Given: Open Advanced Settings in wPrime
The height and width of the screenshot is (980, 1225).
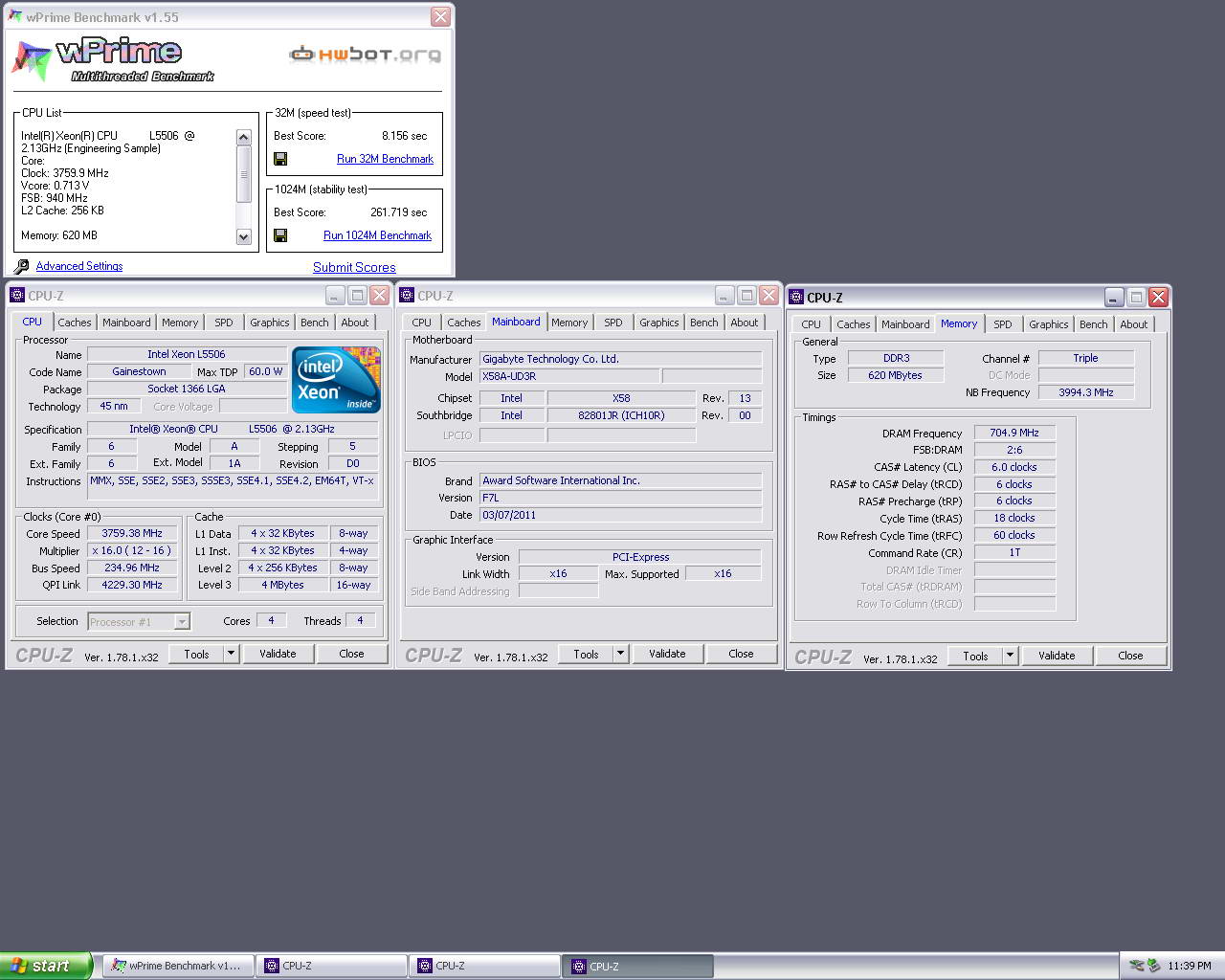Looking at the screenshot, I should pyautogui.click(x=79, y=266).
